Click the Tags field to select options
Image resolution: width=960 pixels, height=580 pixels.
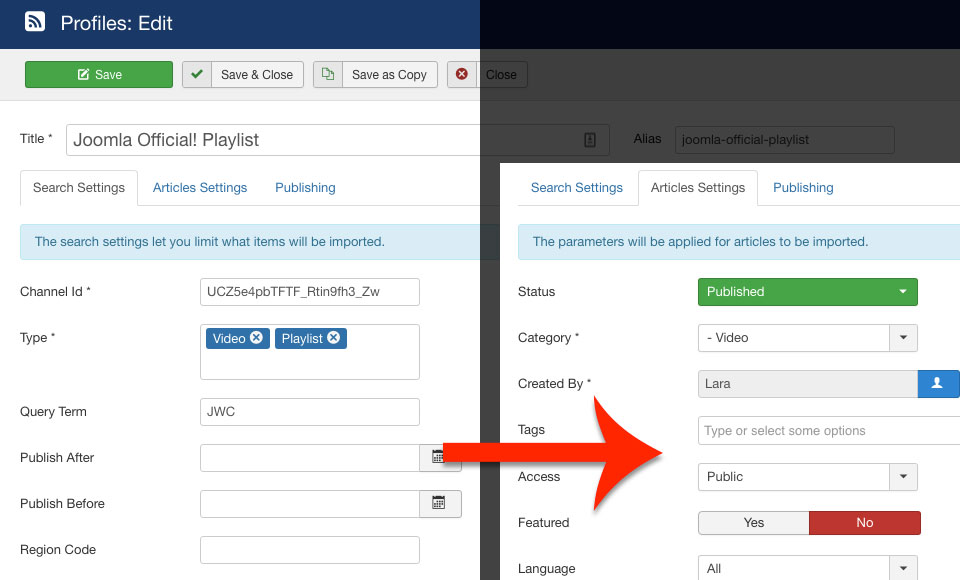pos(829,431)
